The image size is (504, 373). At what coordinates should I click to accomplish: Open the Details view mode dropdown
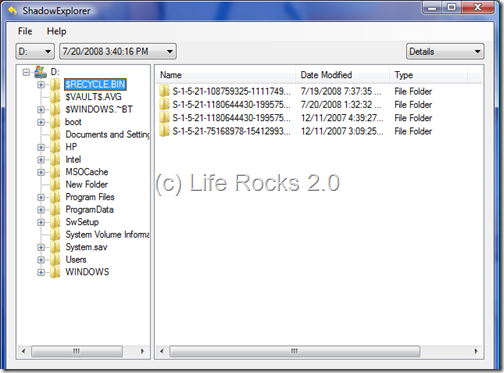coord(445,51)
